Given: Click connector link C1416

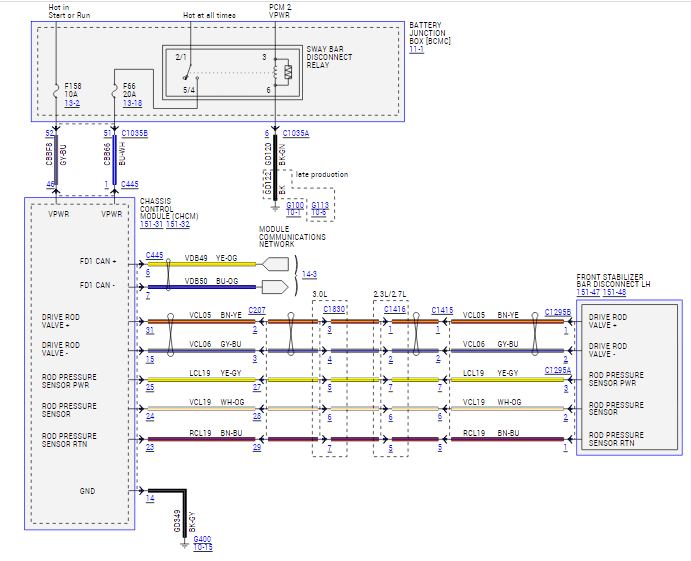Looking at the screenshot, I should click(394, 309).
